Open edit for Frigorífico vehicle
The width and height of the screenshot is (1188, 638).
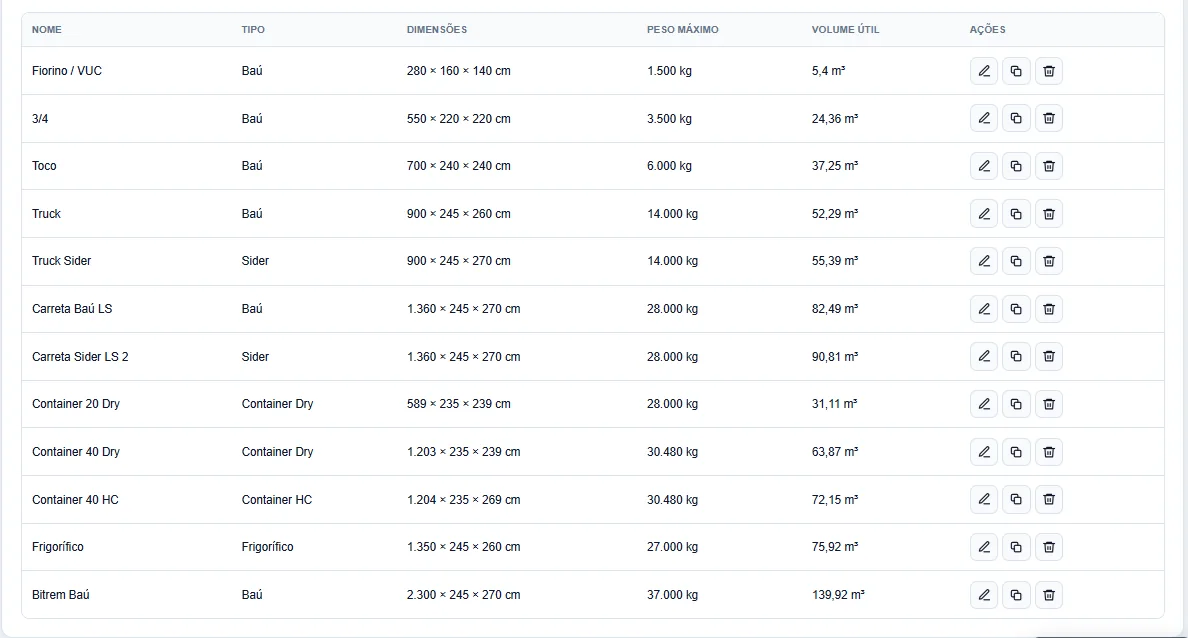click(x=983, y=546)
